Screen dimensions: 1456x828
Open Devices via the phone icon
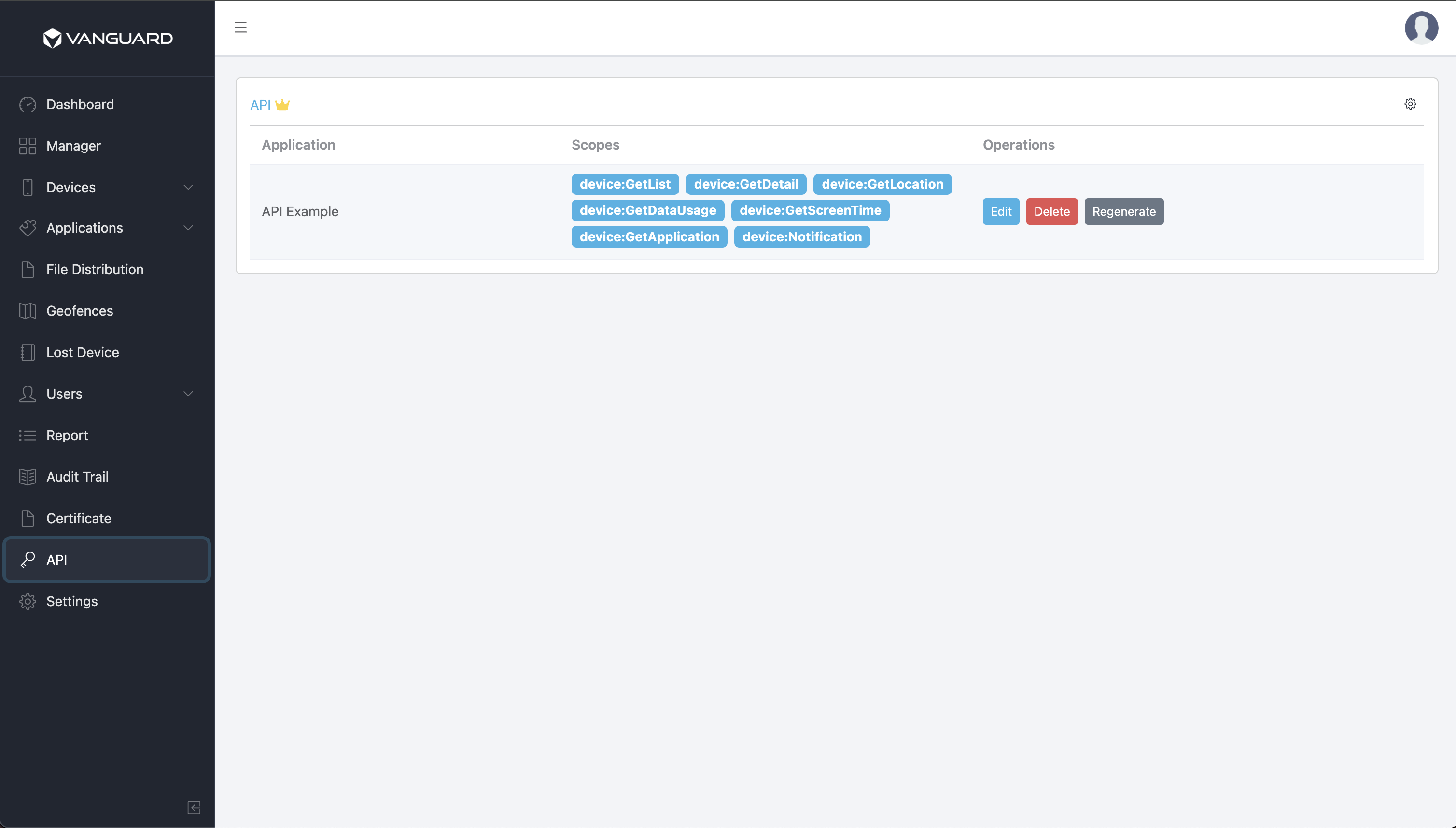click(28, 187)
